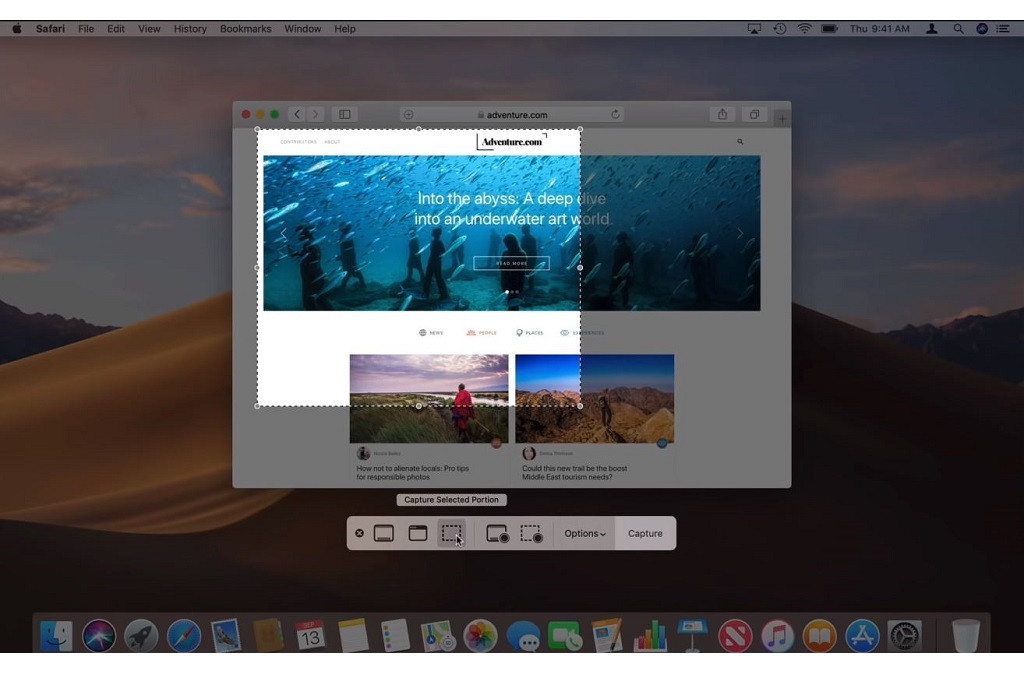Toggle the Safari sidebar button
Image resolution: width=1024 pixels, height=680 pixels.
(x=345, y=114)
